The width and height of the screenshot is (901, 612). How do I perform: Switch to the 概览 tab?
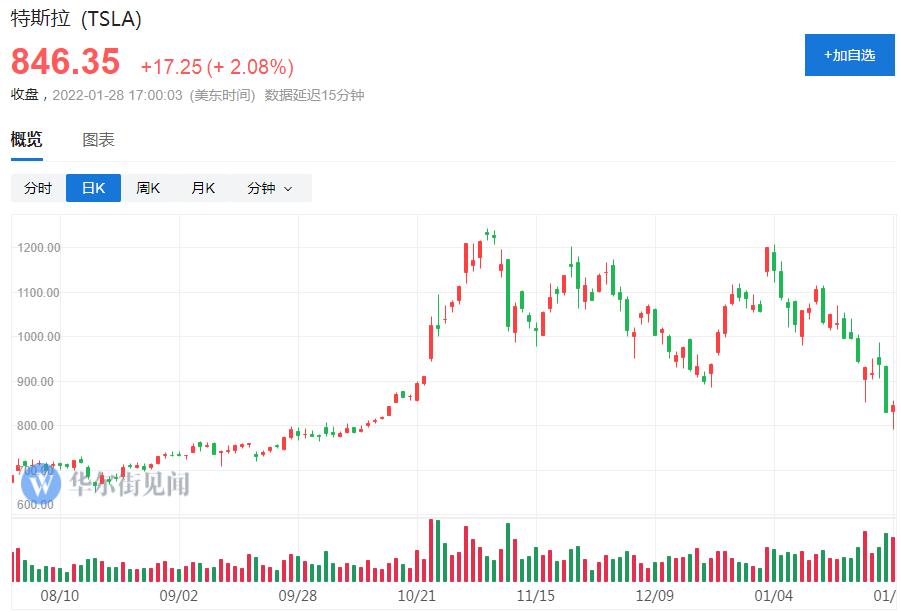(x=27, y=140)
